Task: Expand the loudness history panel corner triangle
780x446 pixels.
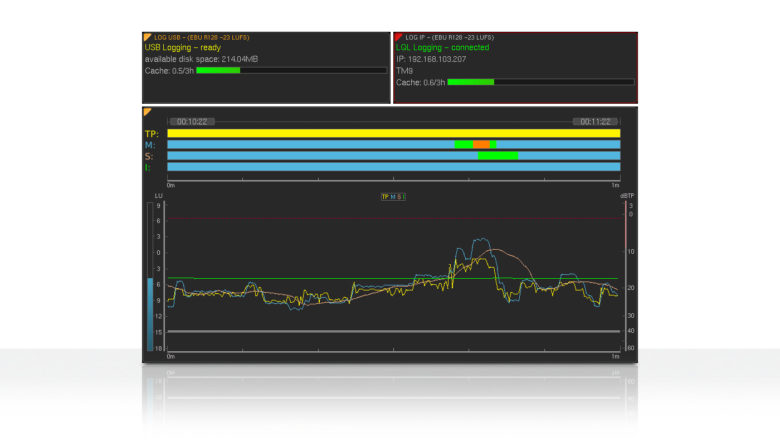Action: (x=148, y=112)
